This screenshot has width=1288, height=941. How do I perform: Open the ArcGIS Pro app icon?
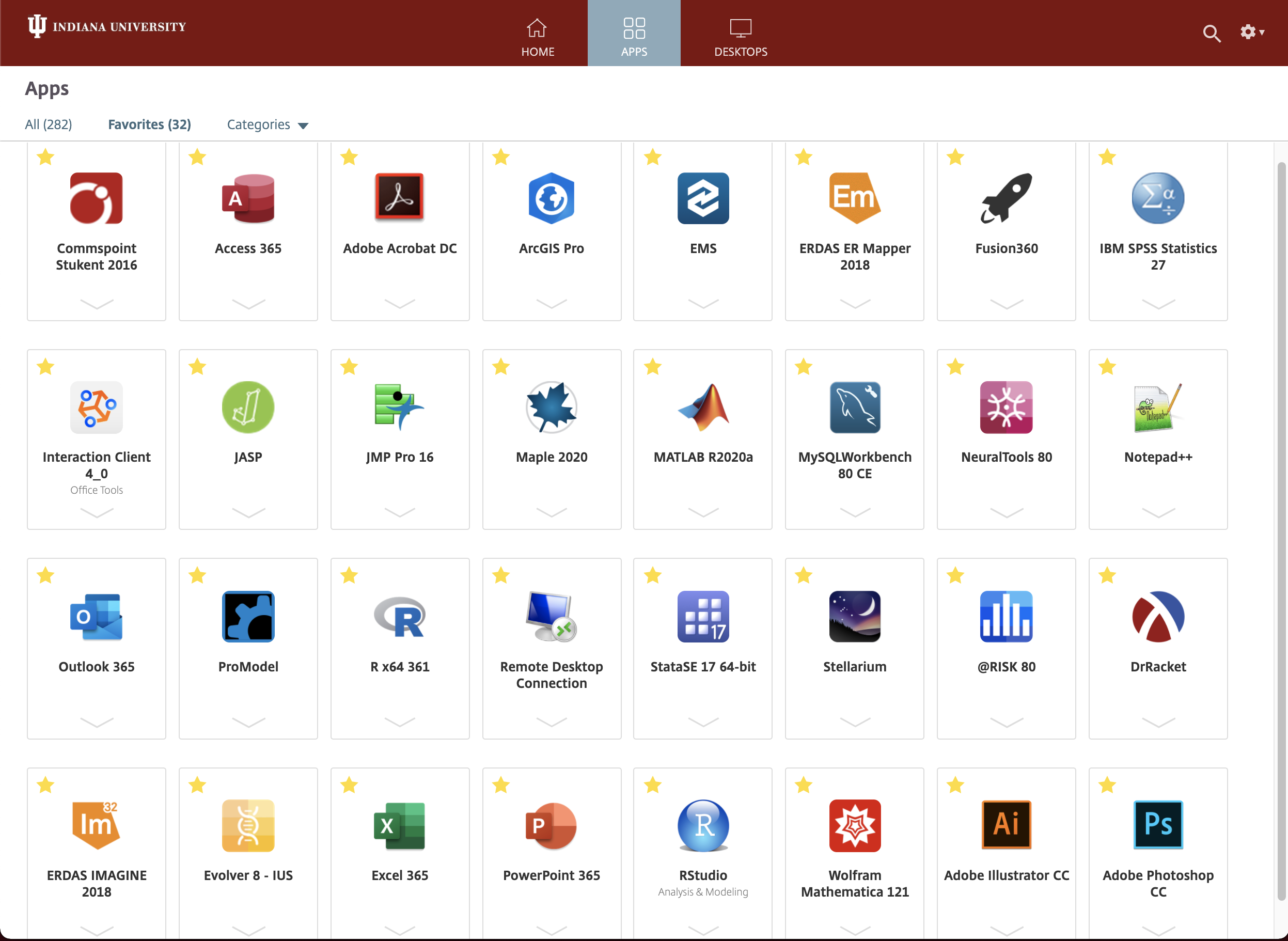click(551, 198)
